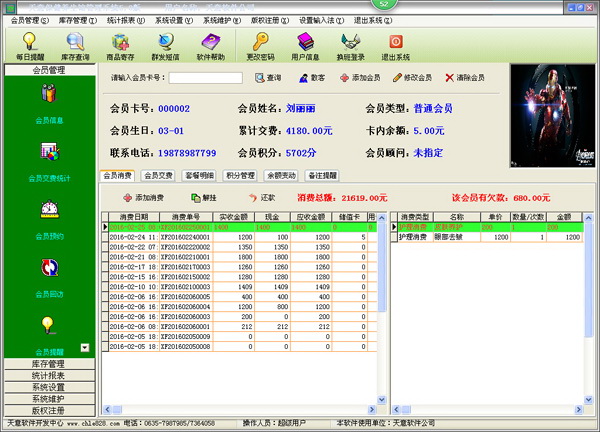The height and width of the screenshot is (432, 600).
Task: Open 软件帮助 software help icon
Action: [x=212, y=46]
